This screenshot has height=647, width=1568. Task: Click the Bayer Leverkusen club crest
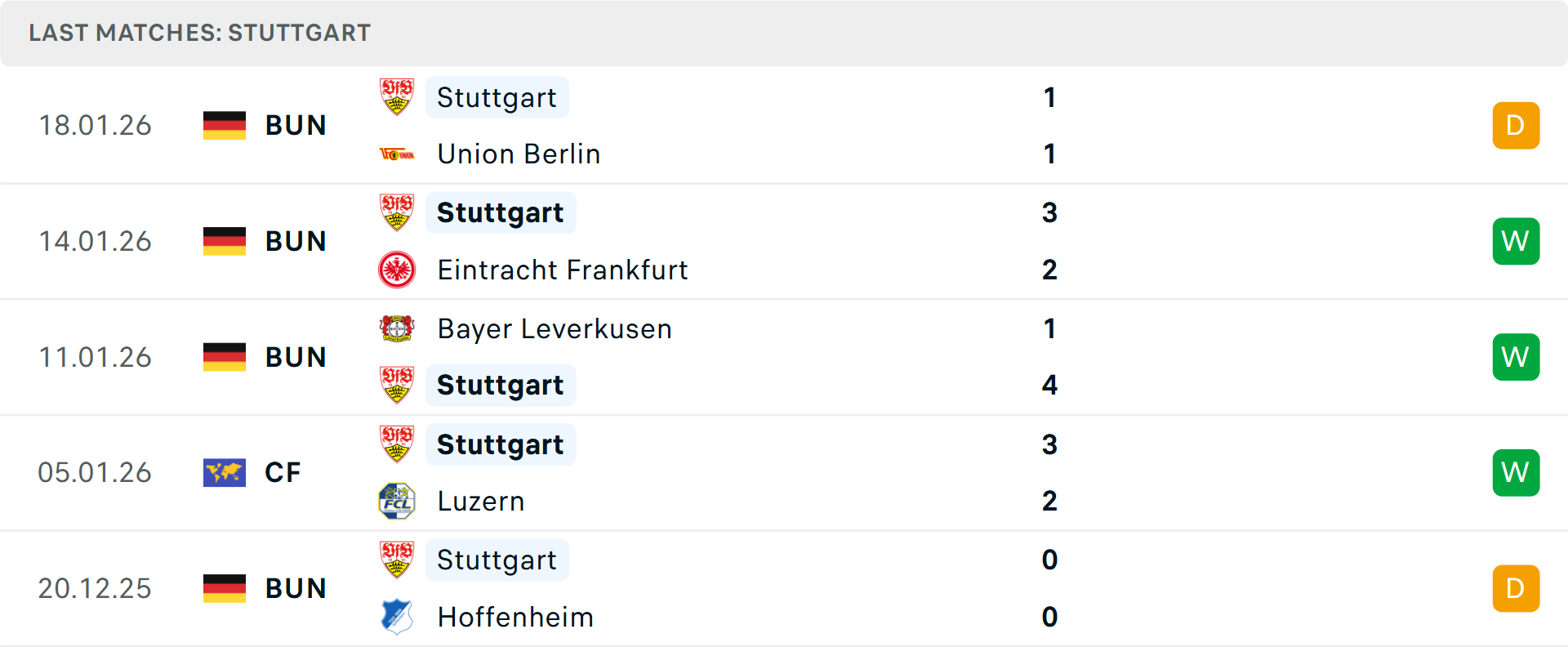click(x=397, y=328)
